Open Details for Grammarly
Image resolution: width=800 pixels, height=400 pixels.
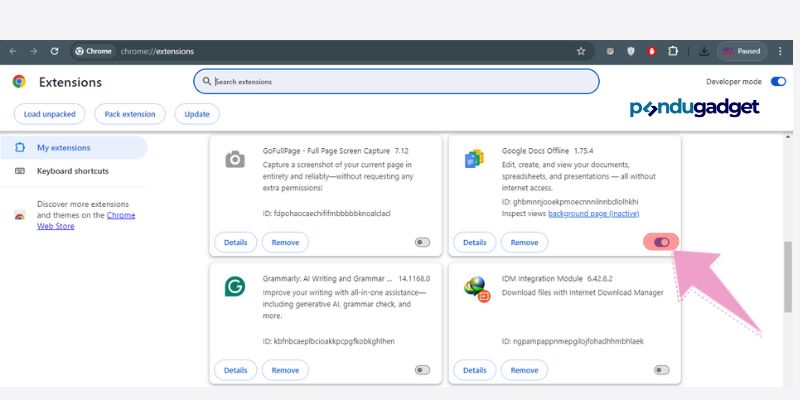[x=235, y=370]
